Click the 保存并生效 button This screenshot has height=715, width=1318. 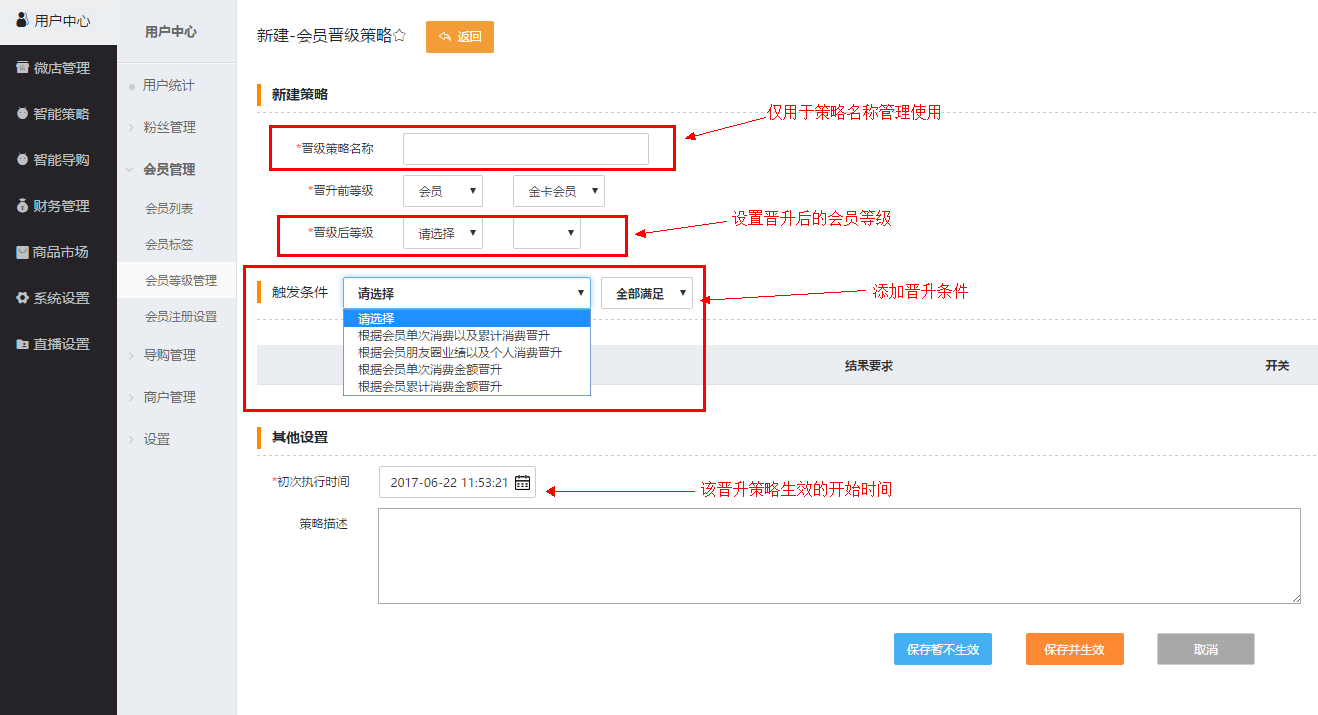1074,649
